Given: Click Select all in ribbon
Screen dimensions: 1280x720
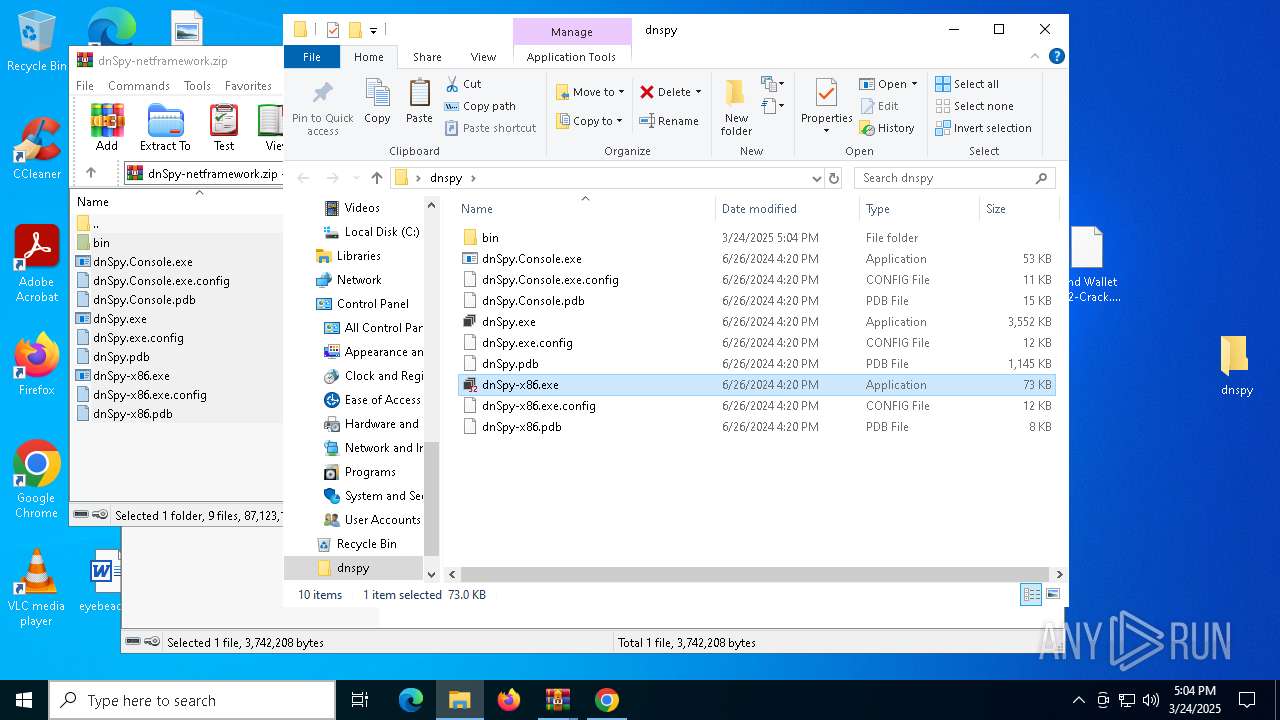Looking at the screenshot, I should coord(967,84).
